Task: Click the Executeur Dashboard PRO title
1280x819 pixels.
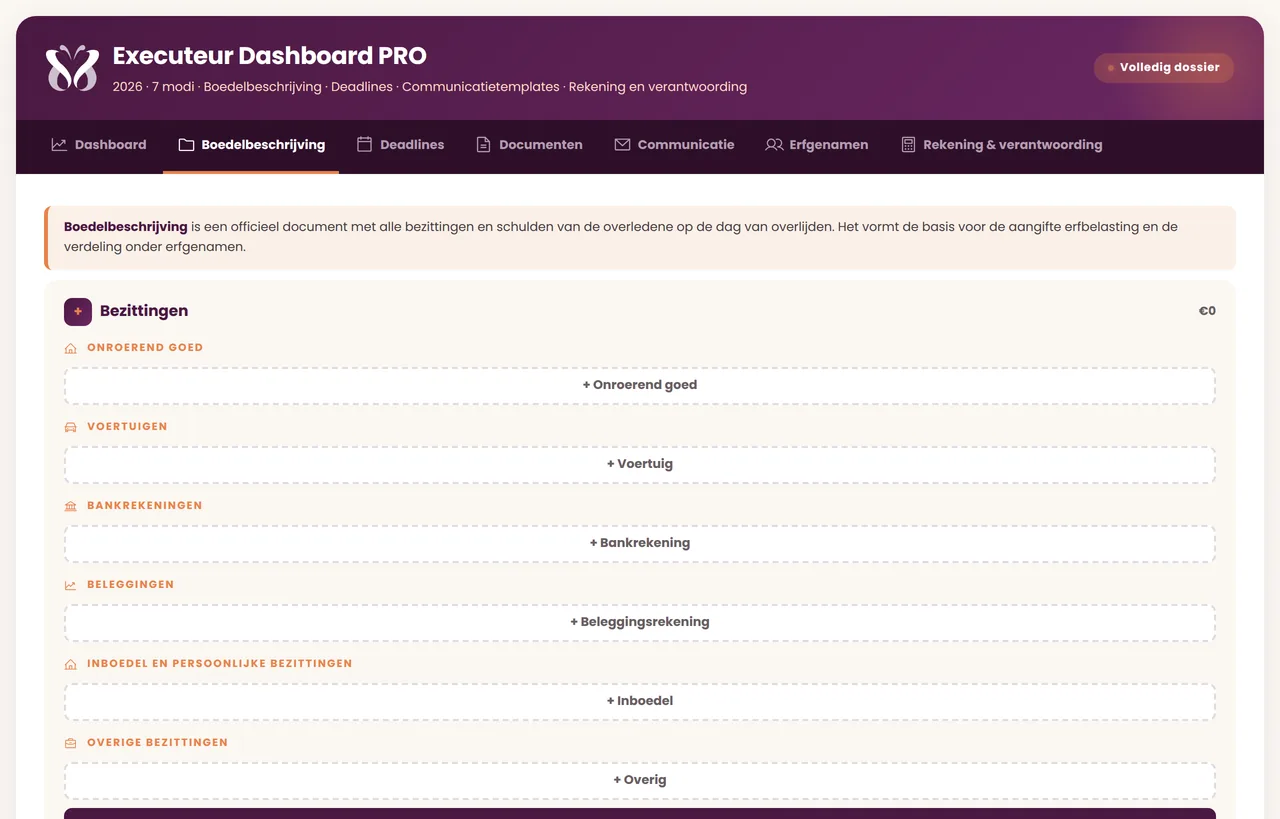Action: click(x=270, y=56)
